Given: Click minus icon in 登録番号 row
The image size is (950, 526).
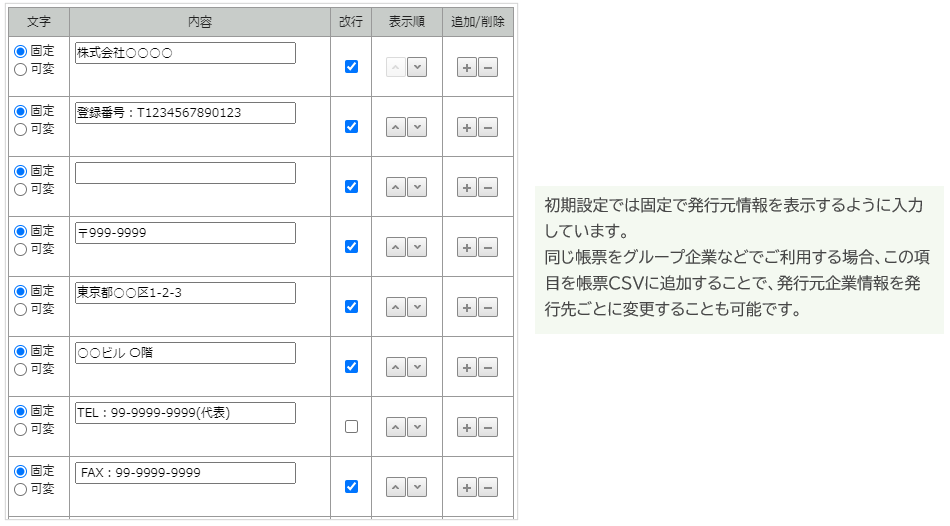Looking at the screenshot, I should click(x=488, y=127).
